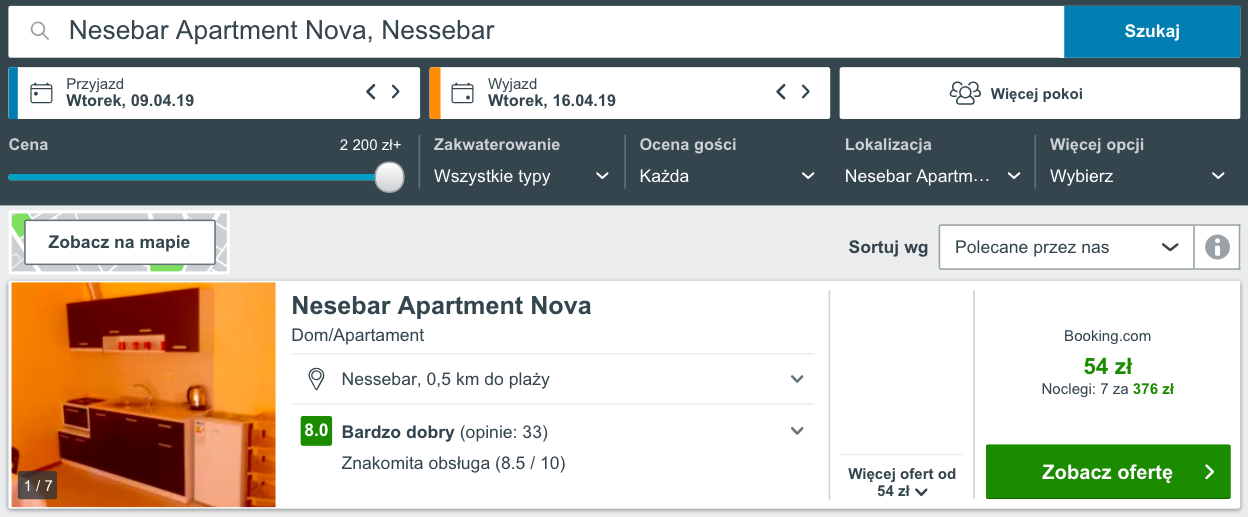Open the apartment kitchen photo thumbnail
Viewport: 1248px width, 517px height.
[143, 395]
